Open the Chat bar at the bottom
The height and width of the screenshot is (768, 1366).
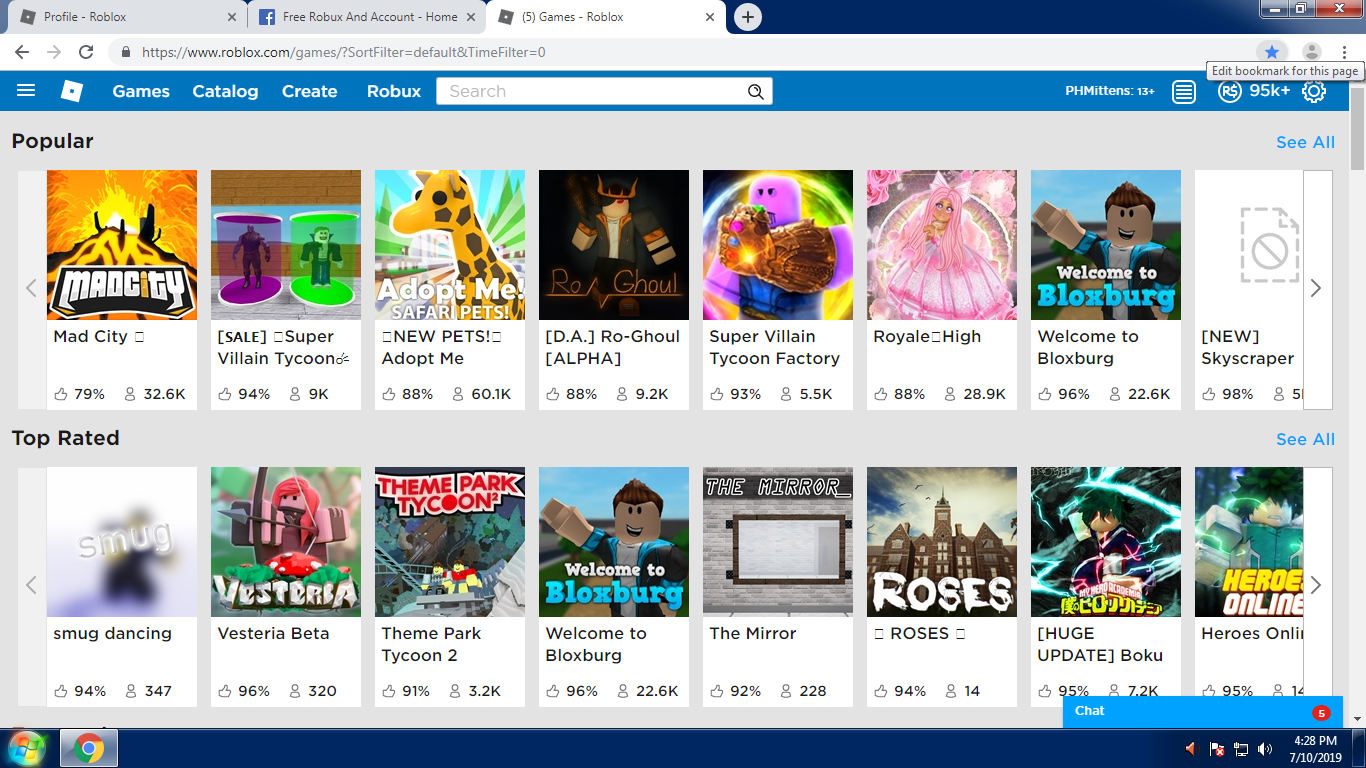click(1205, 712)
